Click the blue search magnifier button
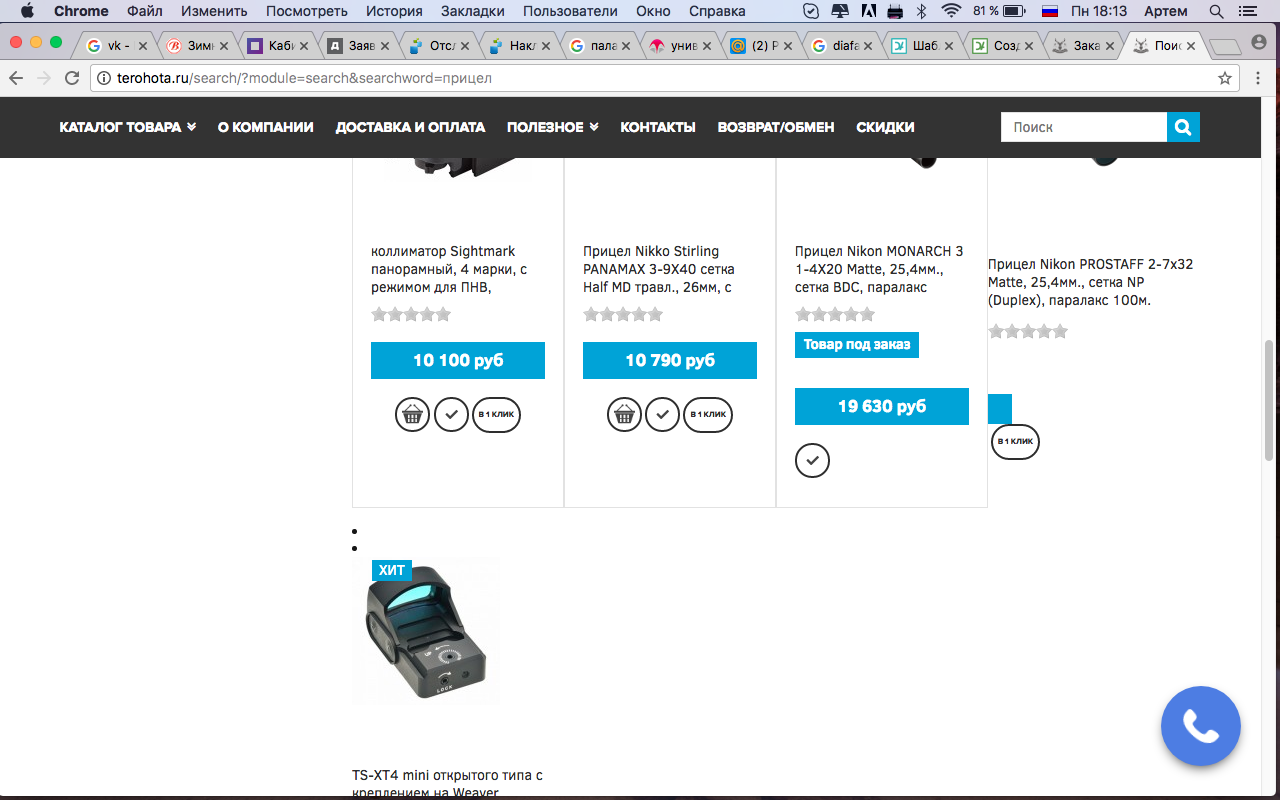 pos(1183,127)
